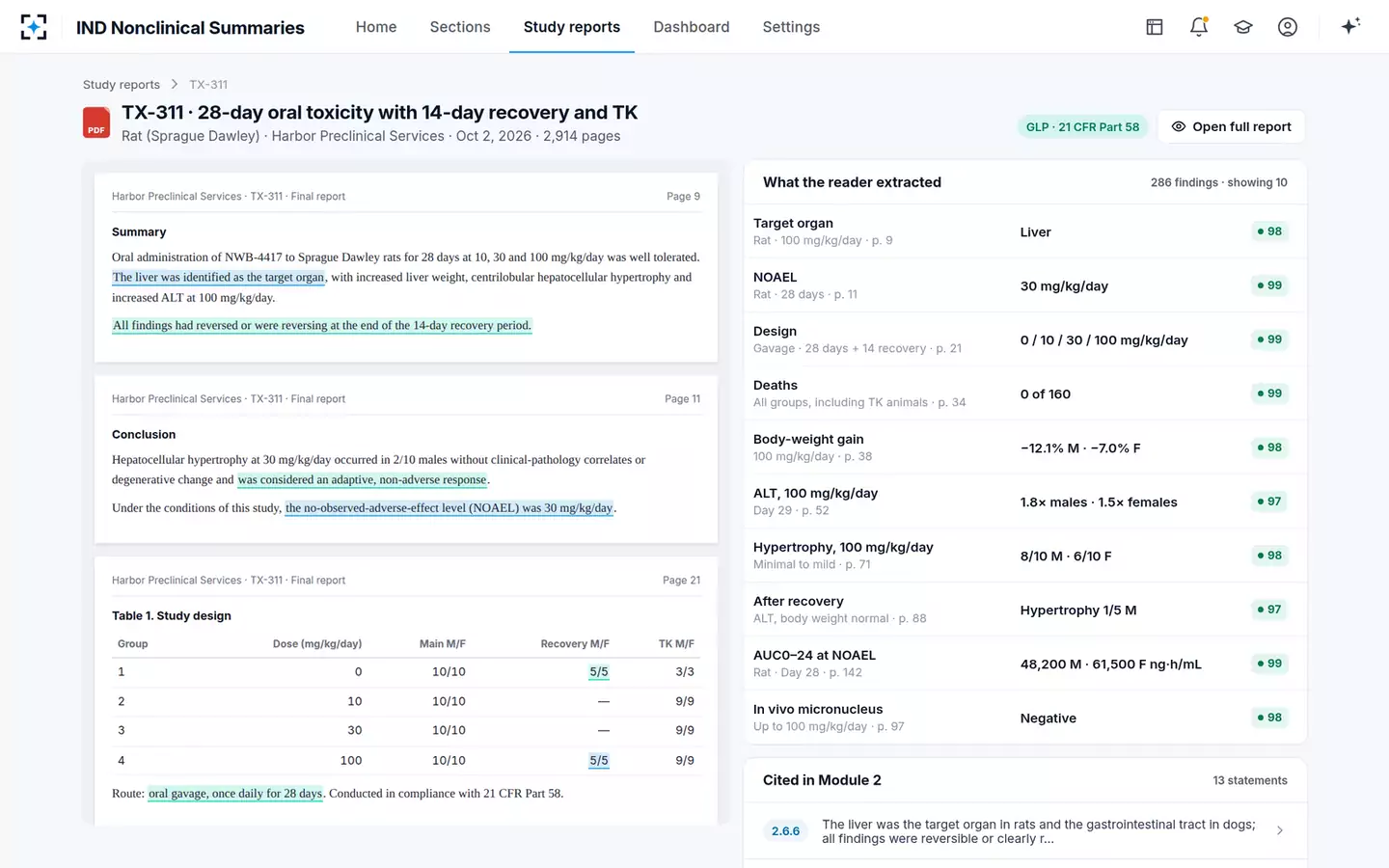Viewport: 1389px width, 868px height.
Task: Open the layout panel icon
Action: pos(1155,27)
